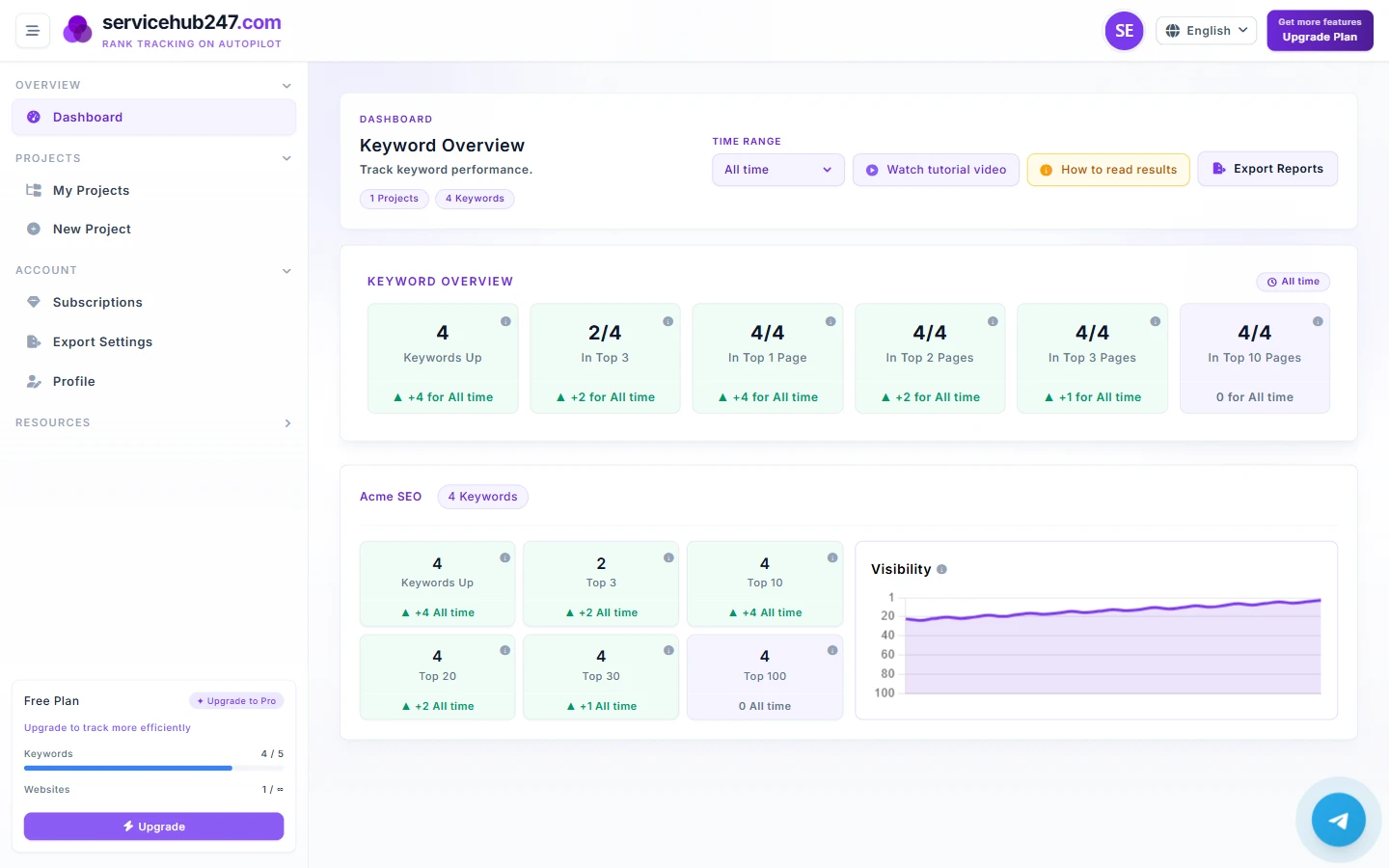Click the servicehub247.com site title
The width and height of the screenshot is (1389, 868).
coord(192,22)
